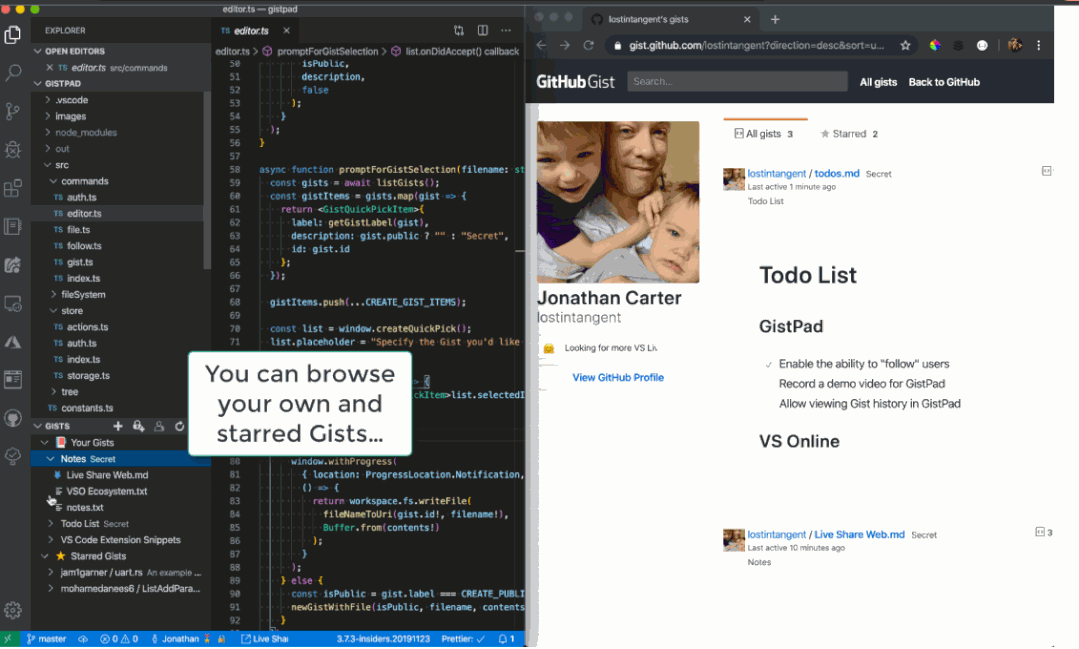The height and width of the screenshot is (649, 1079).
Task: Expand the fileSystem folder
Action: pyautogui.click(x=83, y=295)
